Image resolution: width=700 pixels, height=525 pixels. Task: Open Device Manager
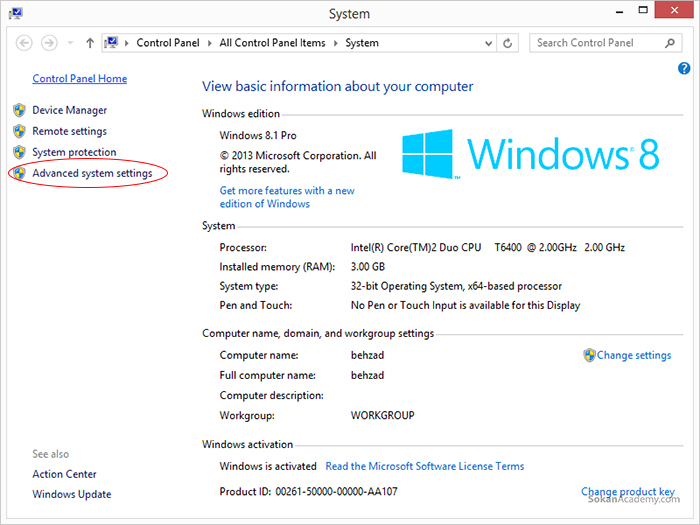[69, 110]
